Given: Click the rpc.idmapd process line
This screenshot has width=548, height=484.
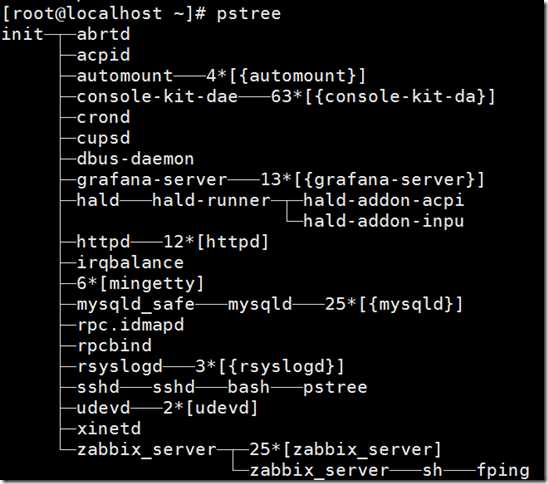Looking at the screenshot, I should coord(130,325).
